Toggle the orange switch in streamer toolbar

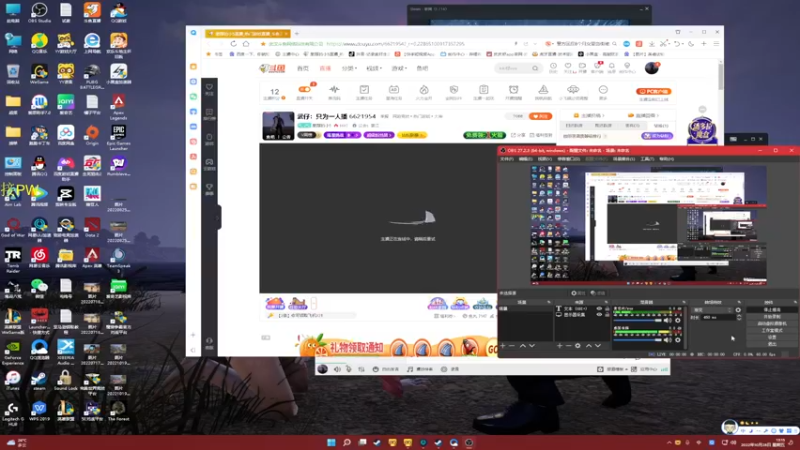pyautogui.click(x=305, y=89)
